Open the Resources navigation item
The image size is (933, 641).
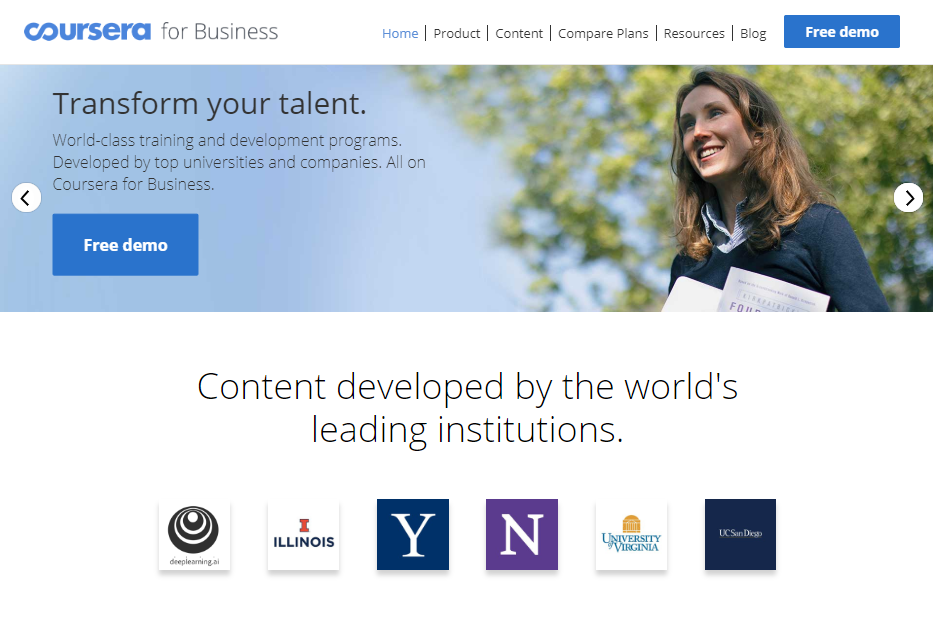point(694,33)
